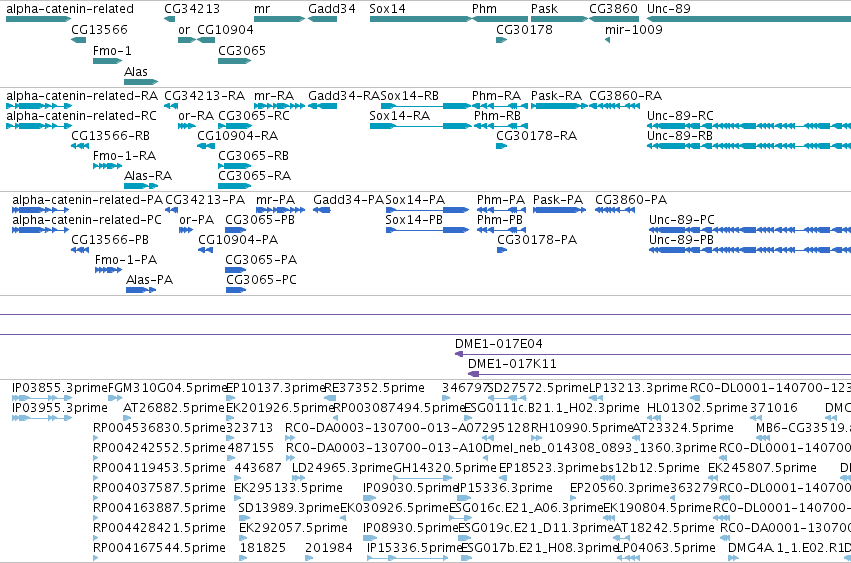Click the CG3065-PC protein
This screenshot has height=563, width=851.
tap(236, 290)
